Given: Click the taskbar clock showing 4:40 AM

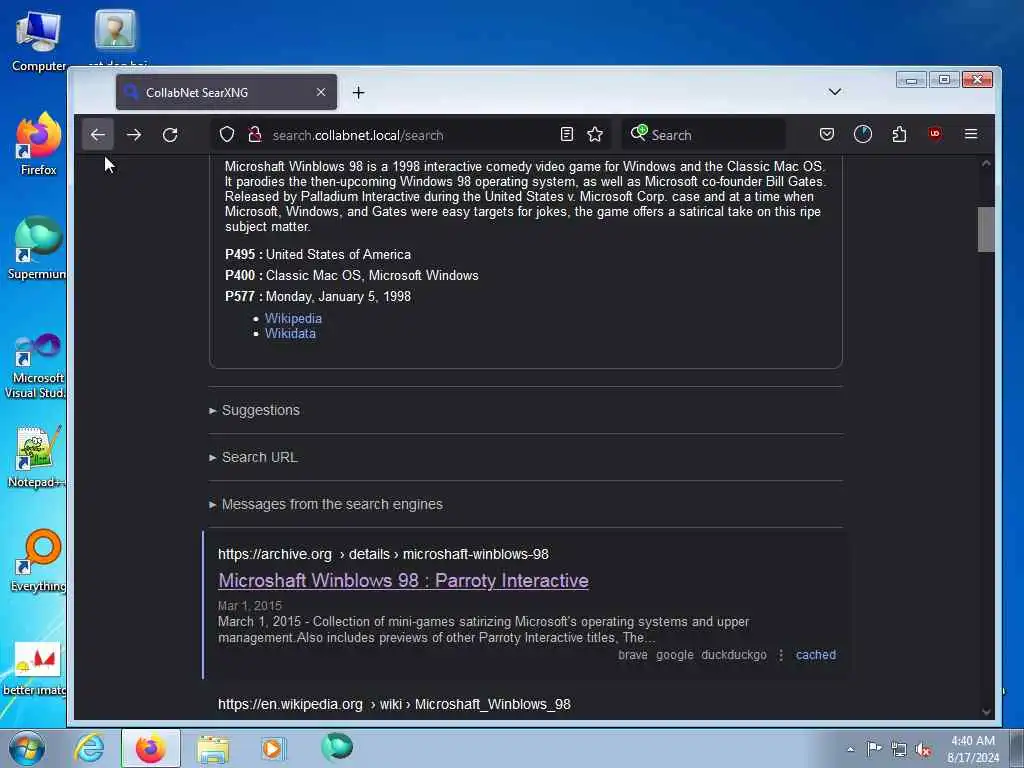Looking at the screenshot, I should (x=973, y=749).
